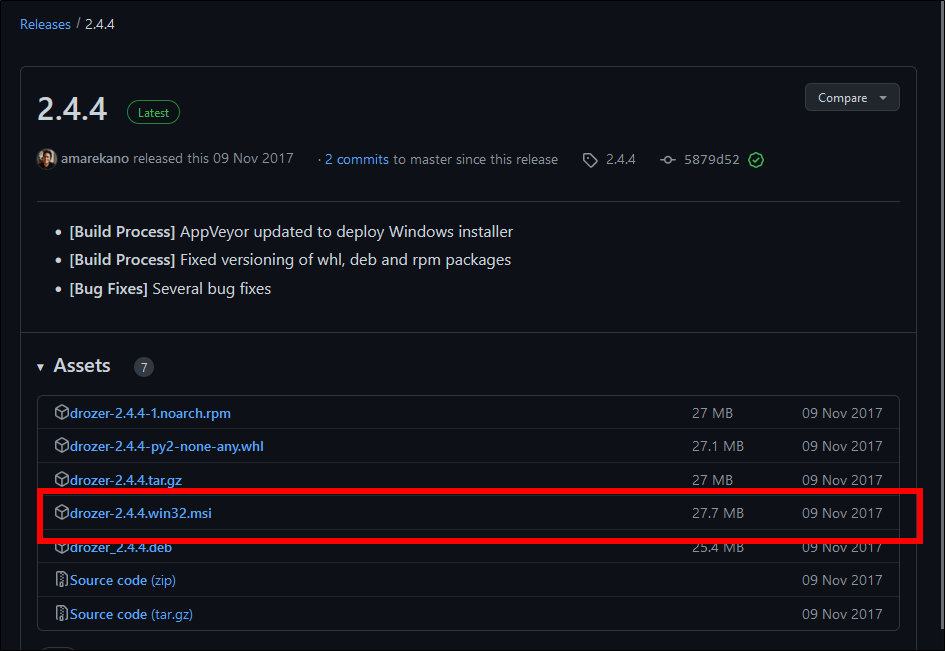
Task: Click the Latest release badge
Action: (153, 113)
